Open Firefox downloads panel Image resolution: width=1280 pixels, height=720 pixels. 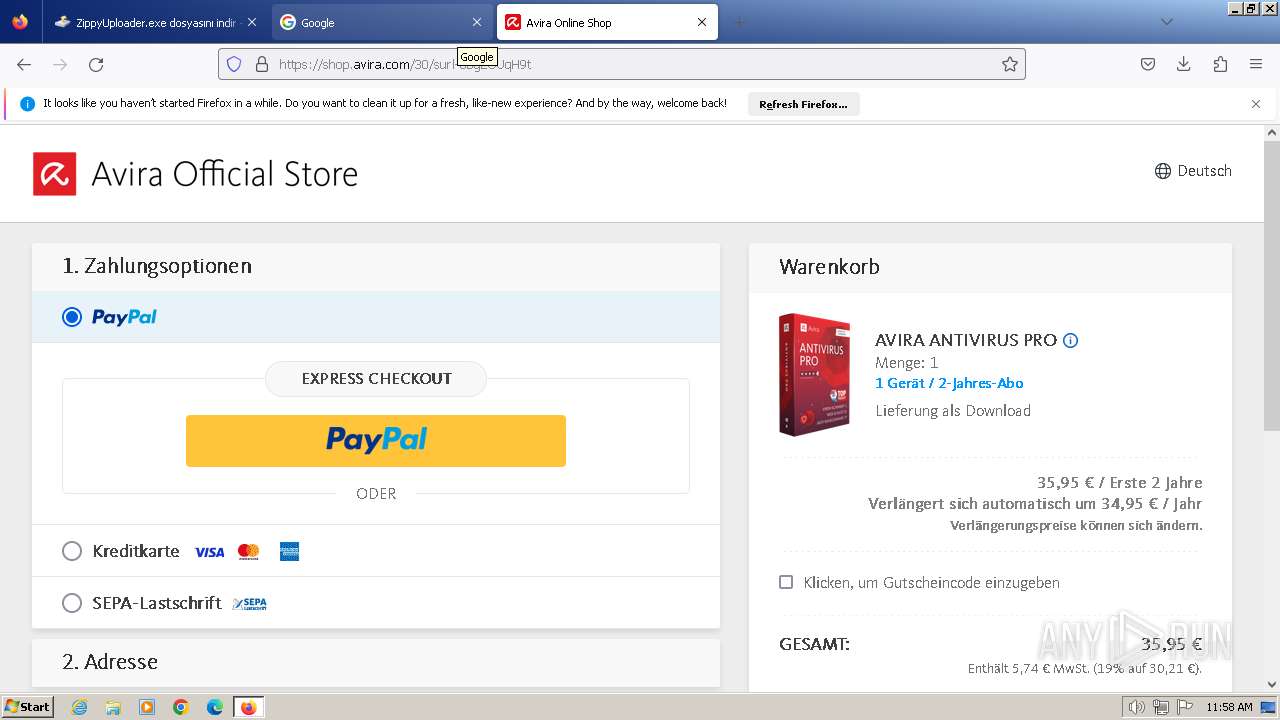click(1184, 64)
